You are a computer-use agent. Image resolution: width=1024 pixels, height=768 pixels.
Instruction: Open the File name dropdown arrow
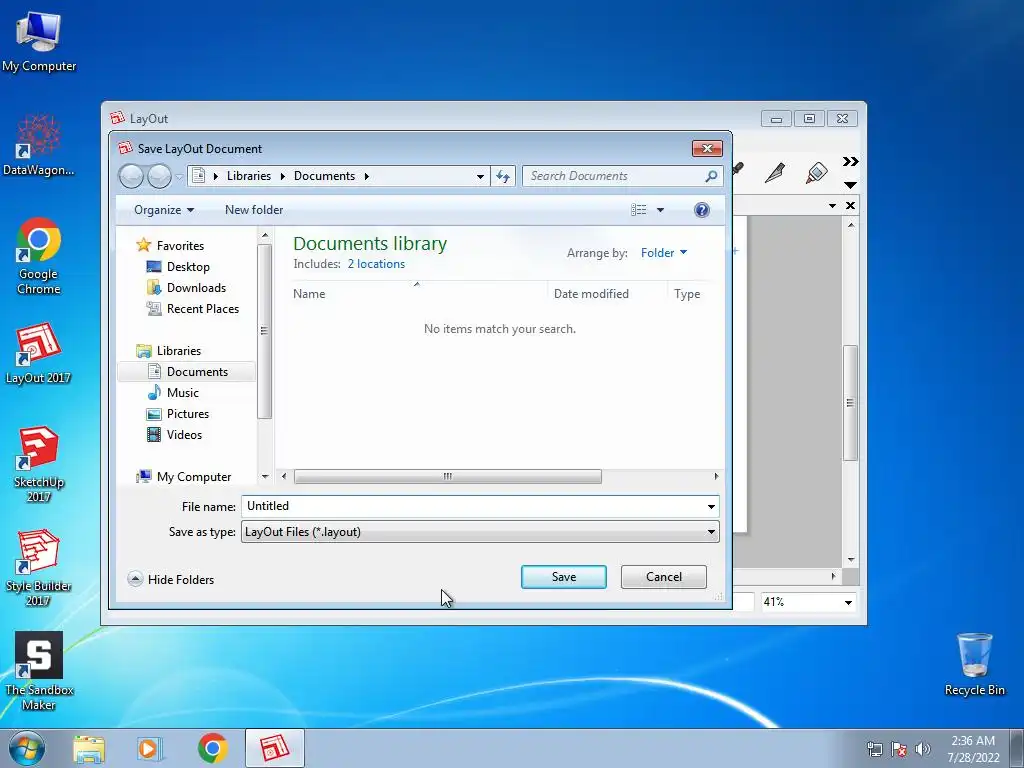[711, 506]
